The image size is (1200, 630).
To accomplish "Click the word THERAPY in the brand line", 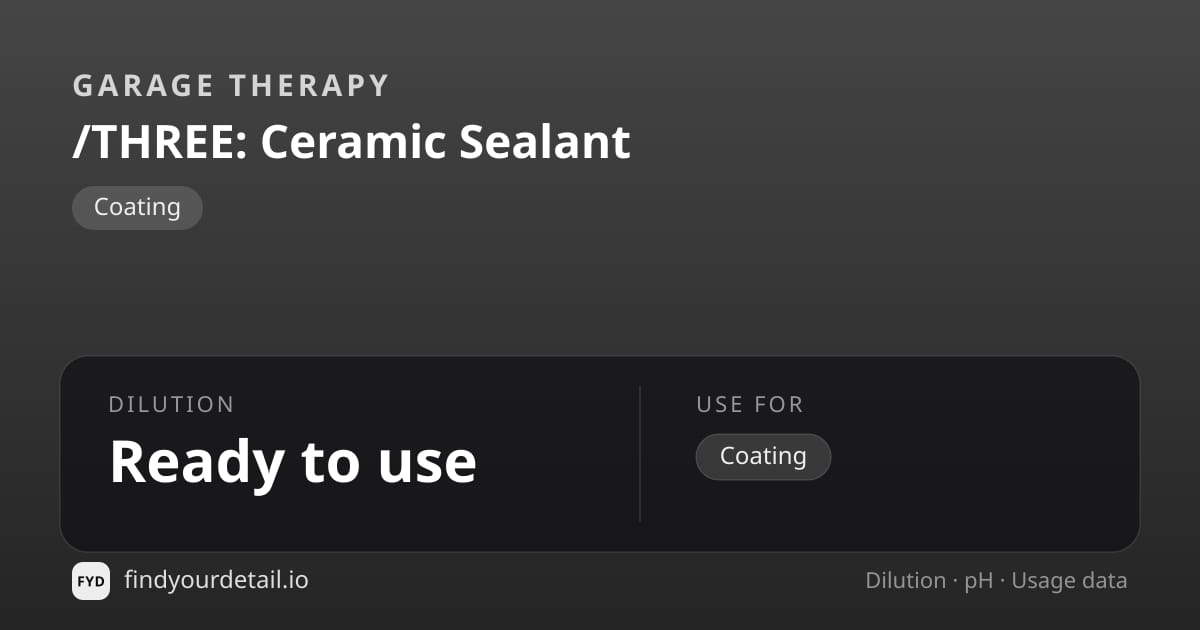I will point(309,86).
